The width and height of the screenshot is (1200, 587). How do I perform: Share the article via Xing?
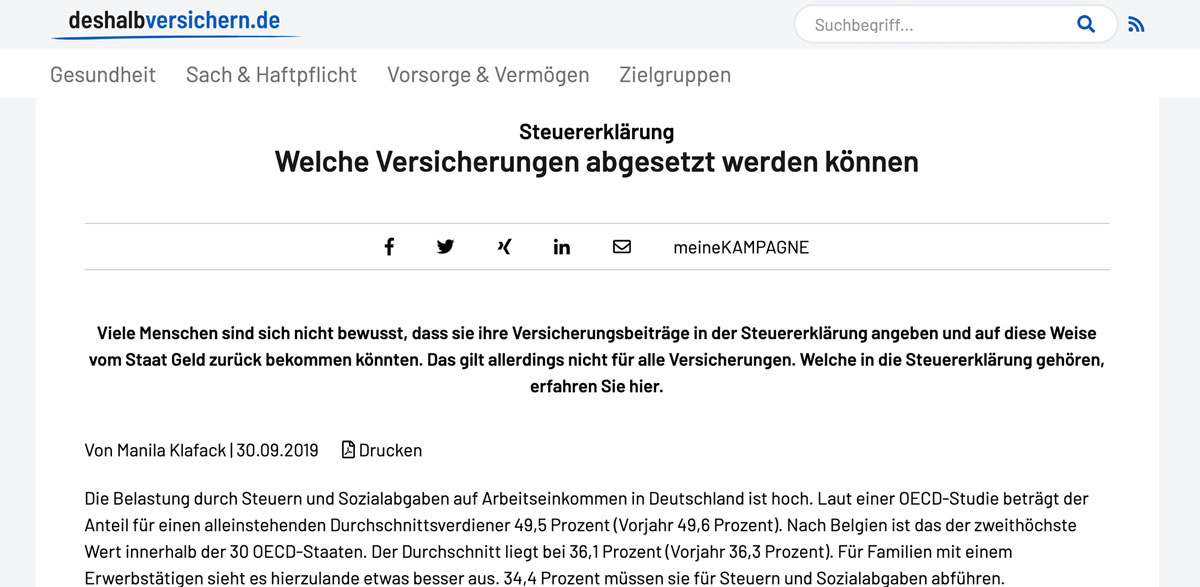pos(503,246)
